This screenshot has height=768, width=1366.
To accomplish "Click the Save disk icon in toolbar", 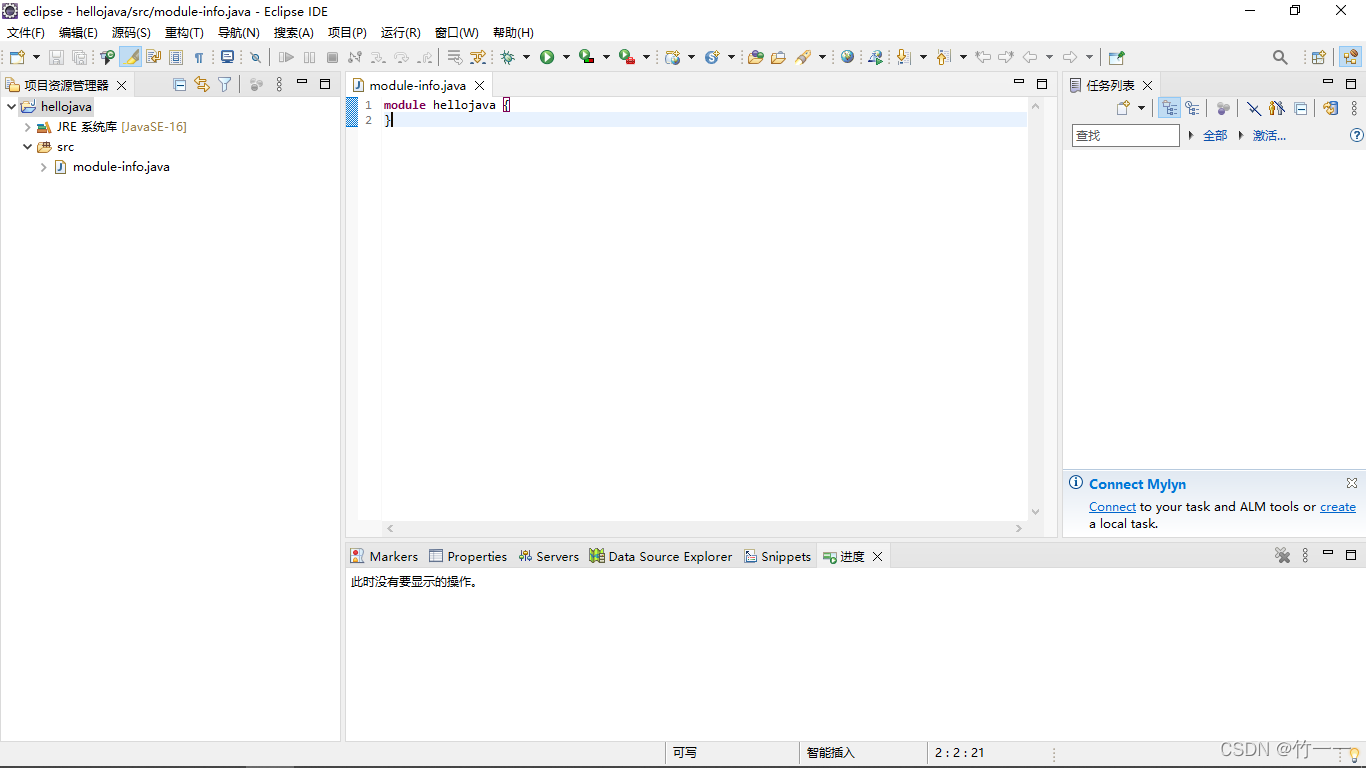I will 57,57.
